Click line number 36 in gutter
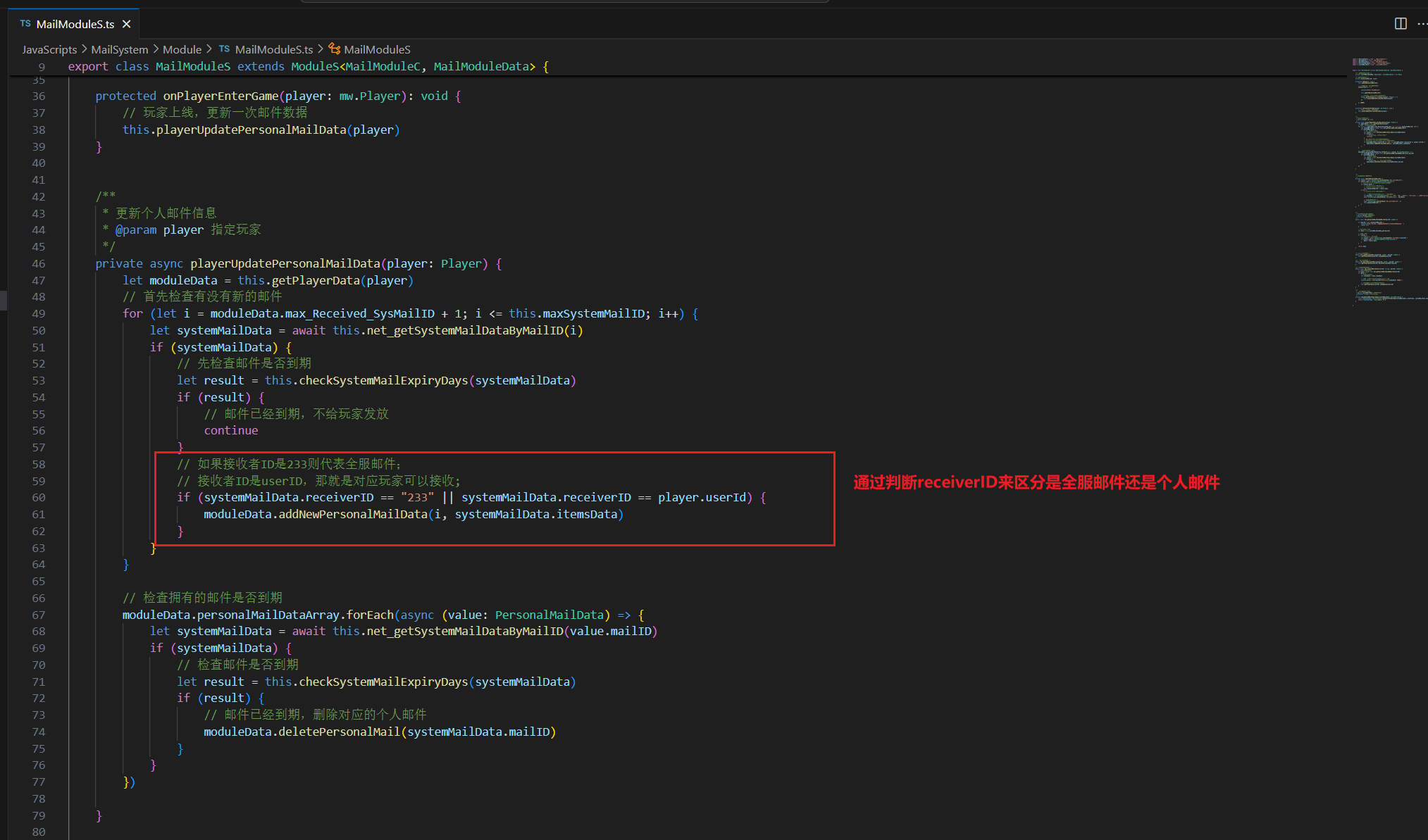The height and width of the screenshot is (840, 1428). (x=39, y=96)
